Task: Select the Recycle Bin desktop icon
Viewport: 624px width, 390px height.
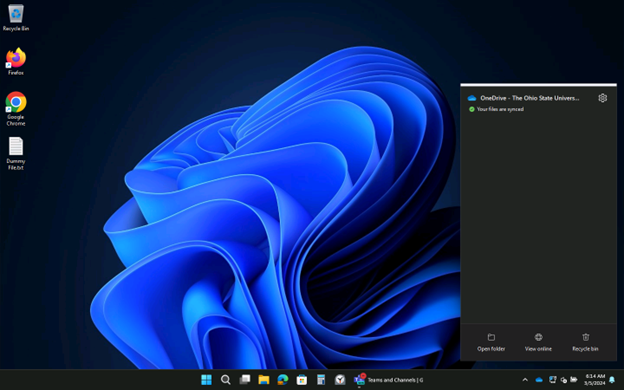Action: tap(16, 18)
